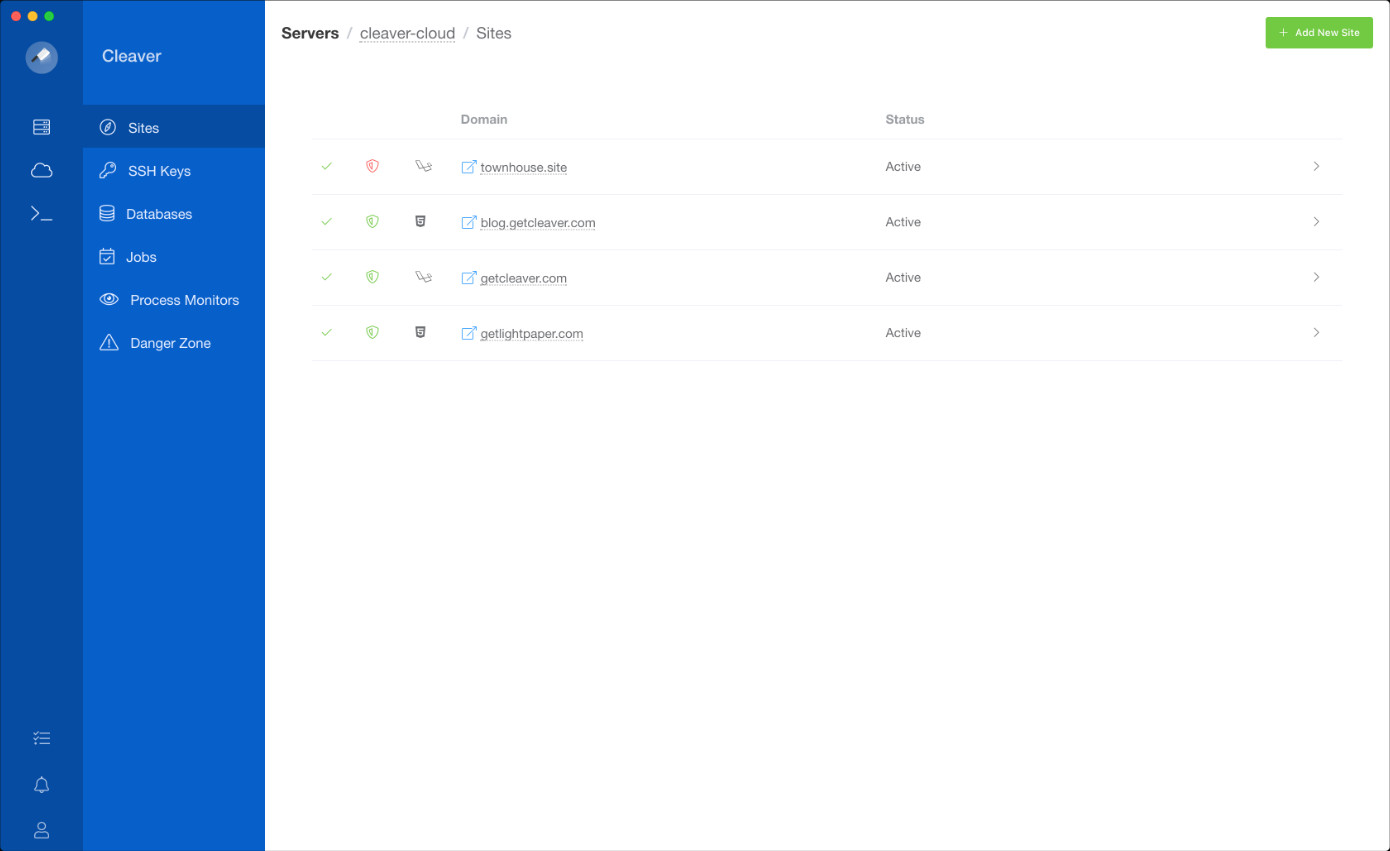Screen dimensions: 1390x851
Task: Click Add New Site button
Action: [x=1319, y=33]
